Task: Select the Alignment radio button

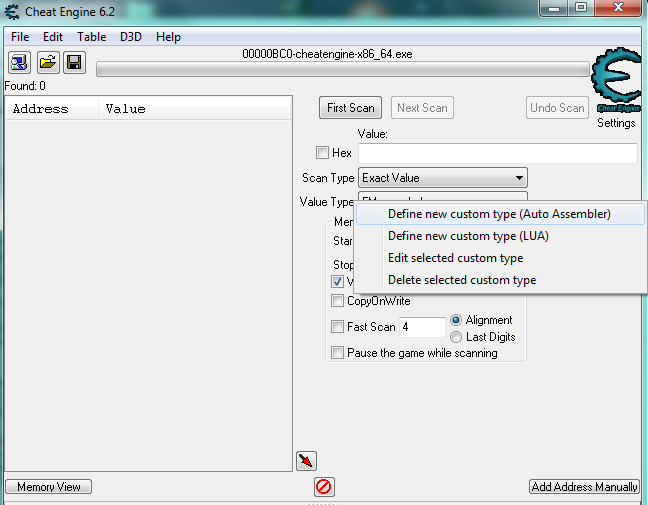Action: [x=456, y=320]
